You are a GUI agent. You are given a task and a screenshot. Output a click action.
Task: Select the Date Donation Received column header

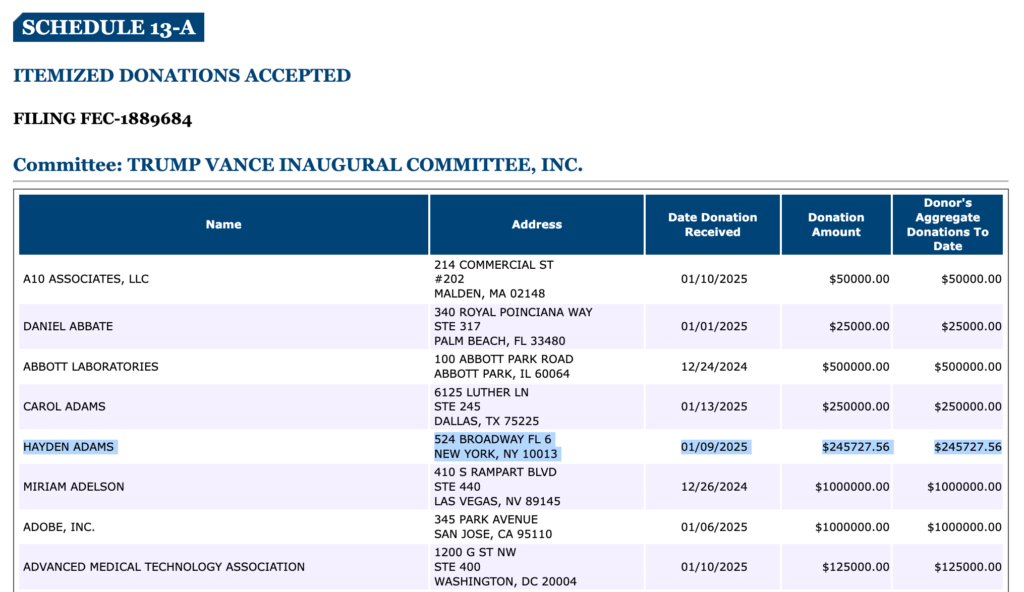coord(712,224)
